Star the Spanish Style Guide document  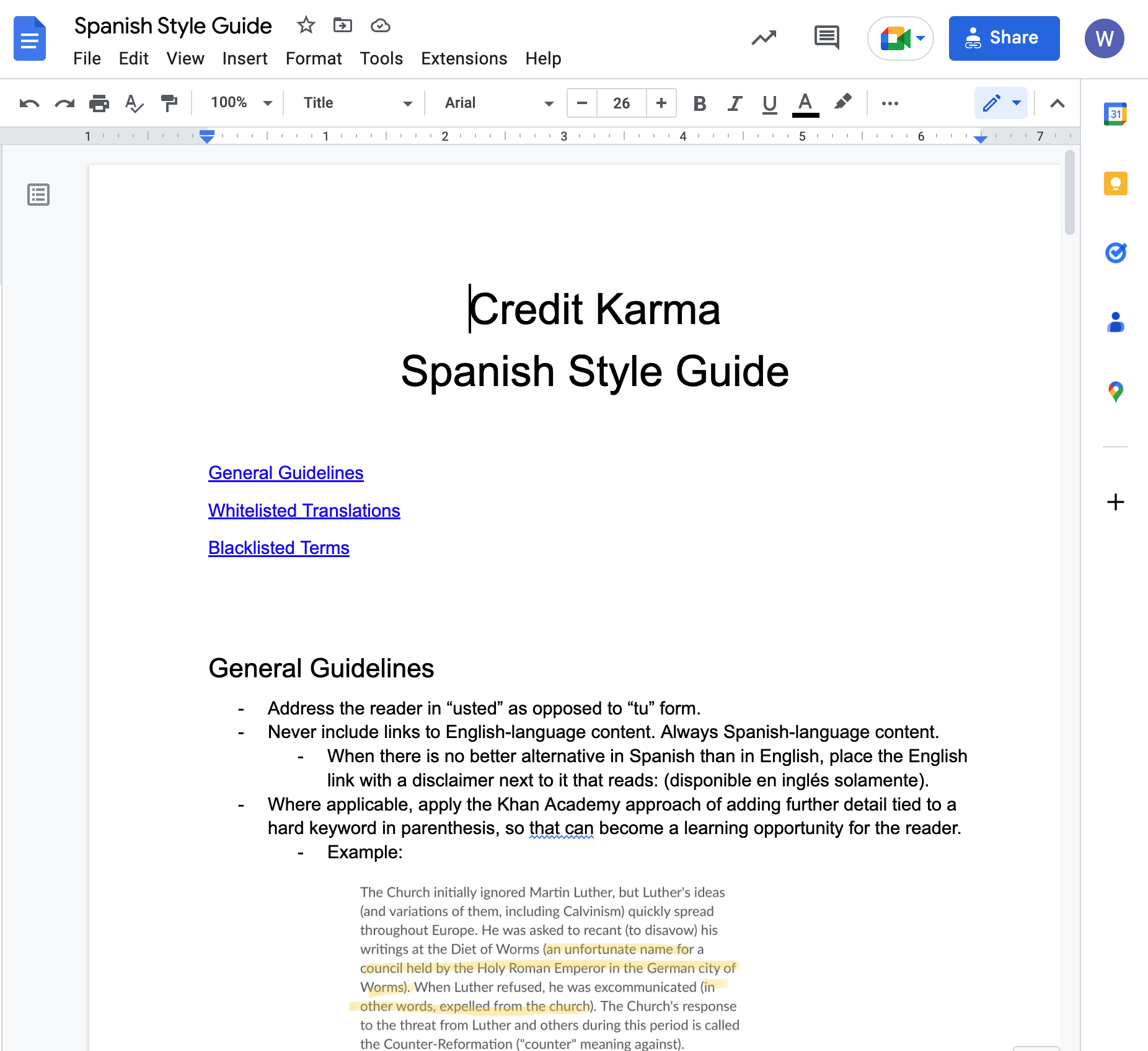pyautogui.click(x=306, y=25)
